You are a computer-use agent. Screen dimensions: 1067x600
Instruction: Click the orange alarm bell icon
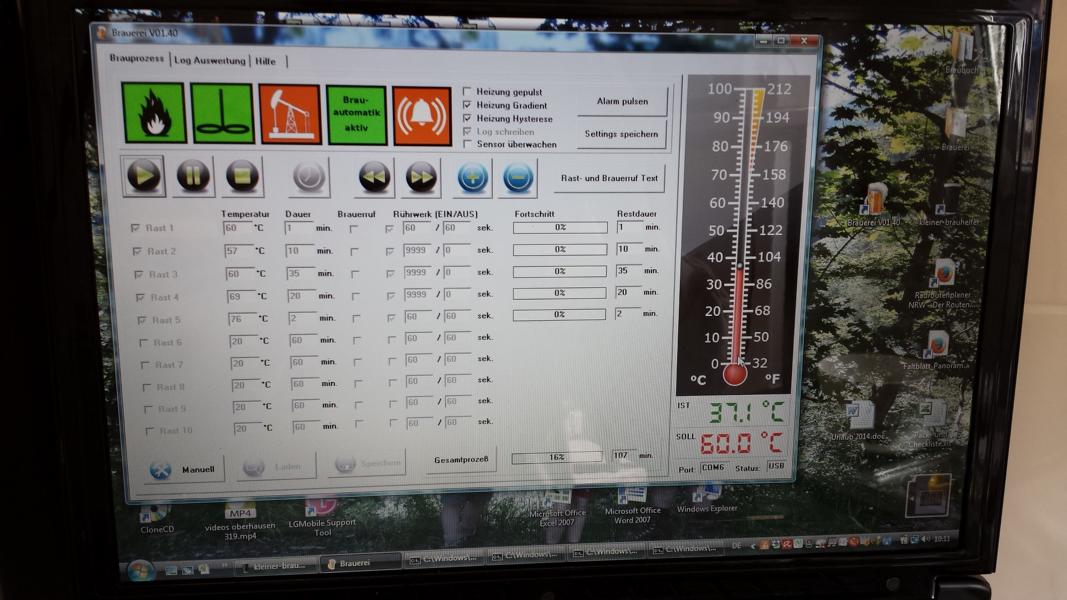(422, 116)
